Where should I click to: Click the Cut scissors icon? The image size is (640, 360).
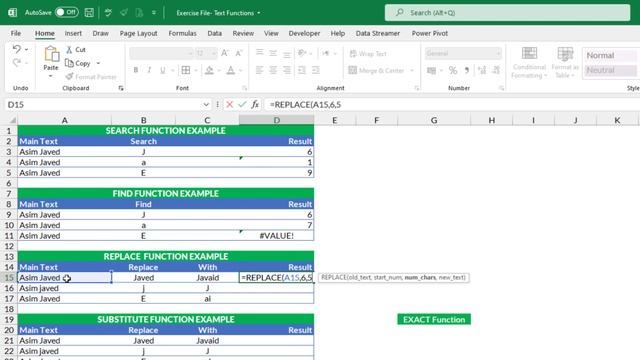click(69, 49)
